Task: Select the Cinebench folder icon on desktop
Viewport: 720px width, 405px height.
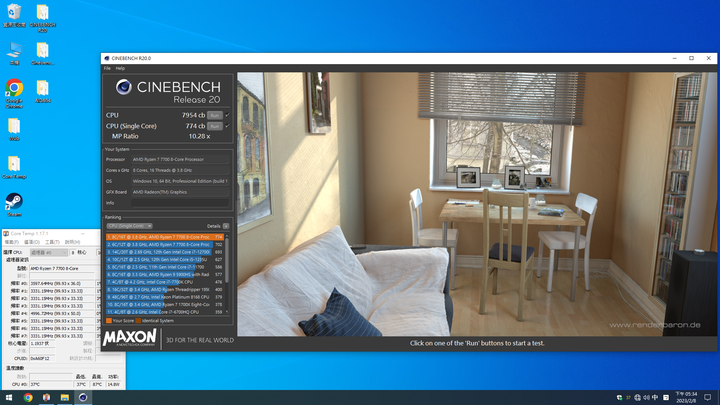Action: pos(43,53)
